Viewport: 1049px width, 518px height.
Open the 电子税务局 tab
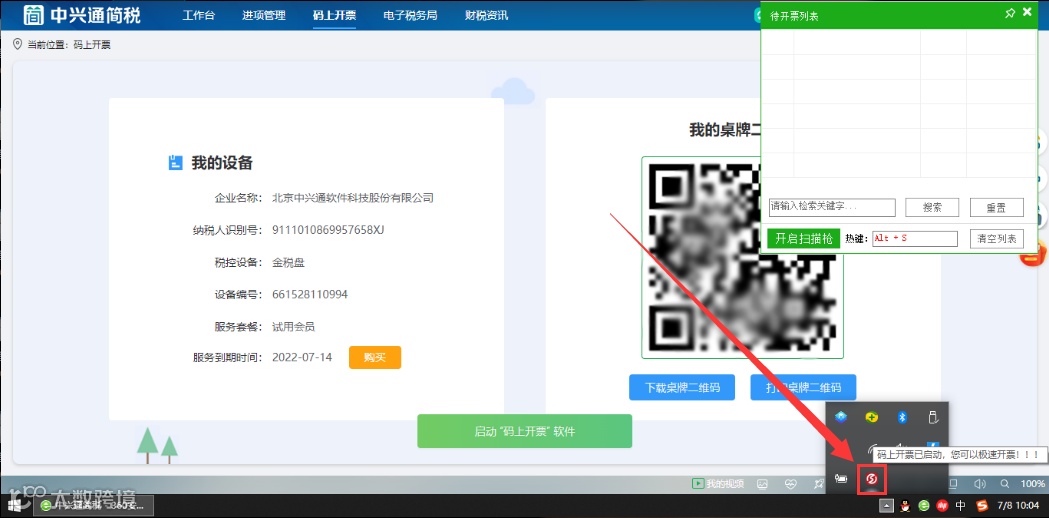point(410,15)
